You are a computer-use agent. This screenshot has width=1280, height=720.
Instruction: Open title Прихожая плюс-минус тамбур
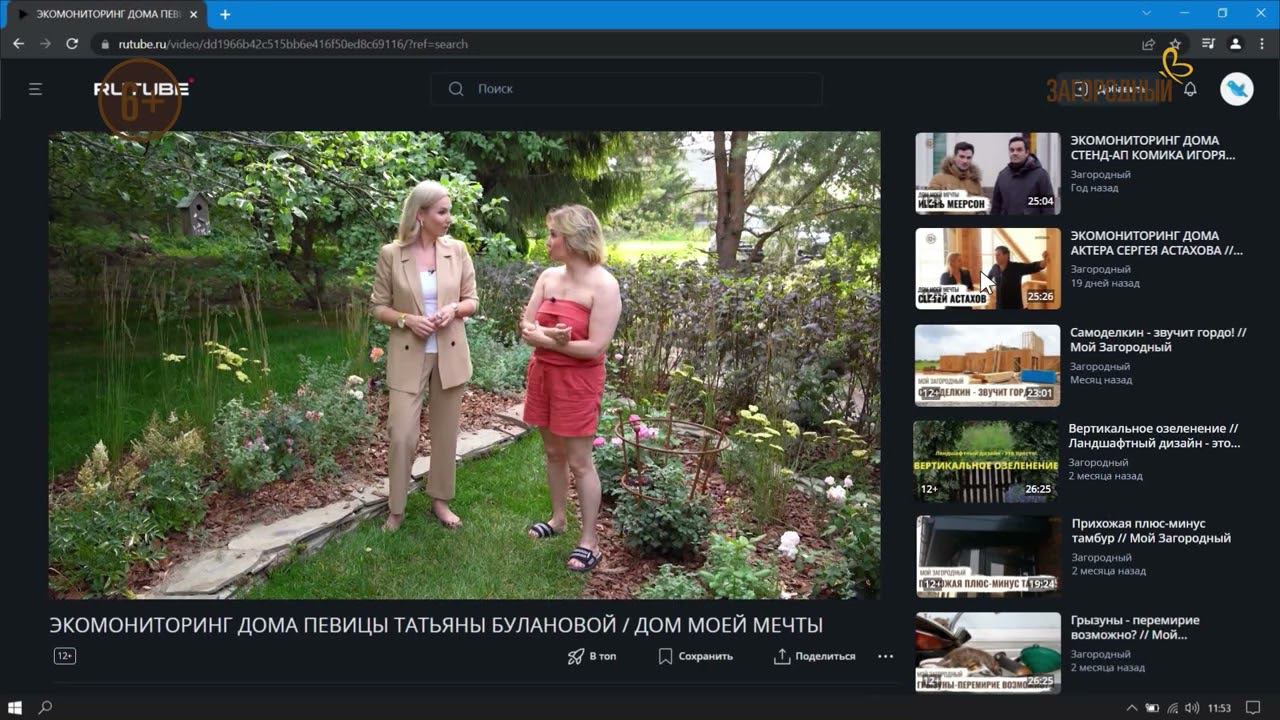coord(1151,531)
